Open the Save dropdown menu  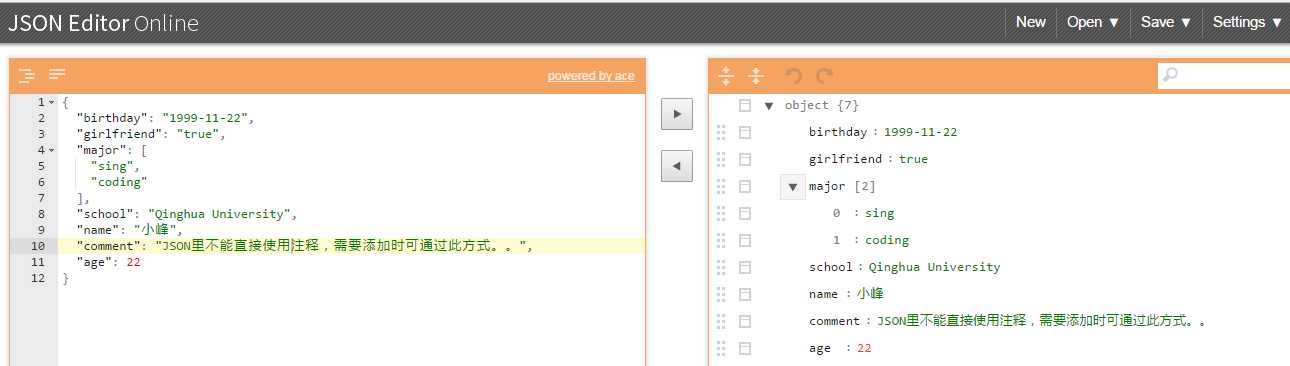[x=1166, y=22]
